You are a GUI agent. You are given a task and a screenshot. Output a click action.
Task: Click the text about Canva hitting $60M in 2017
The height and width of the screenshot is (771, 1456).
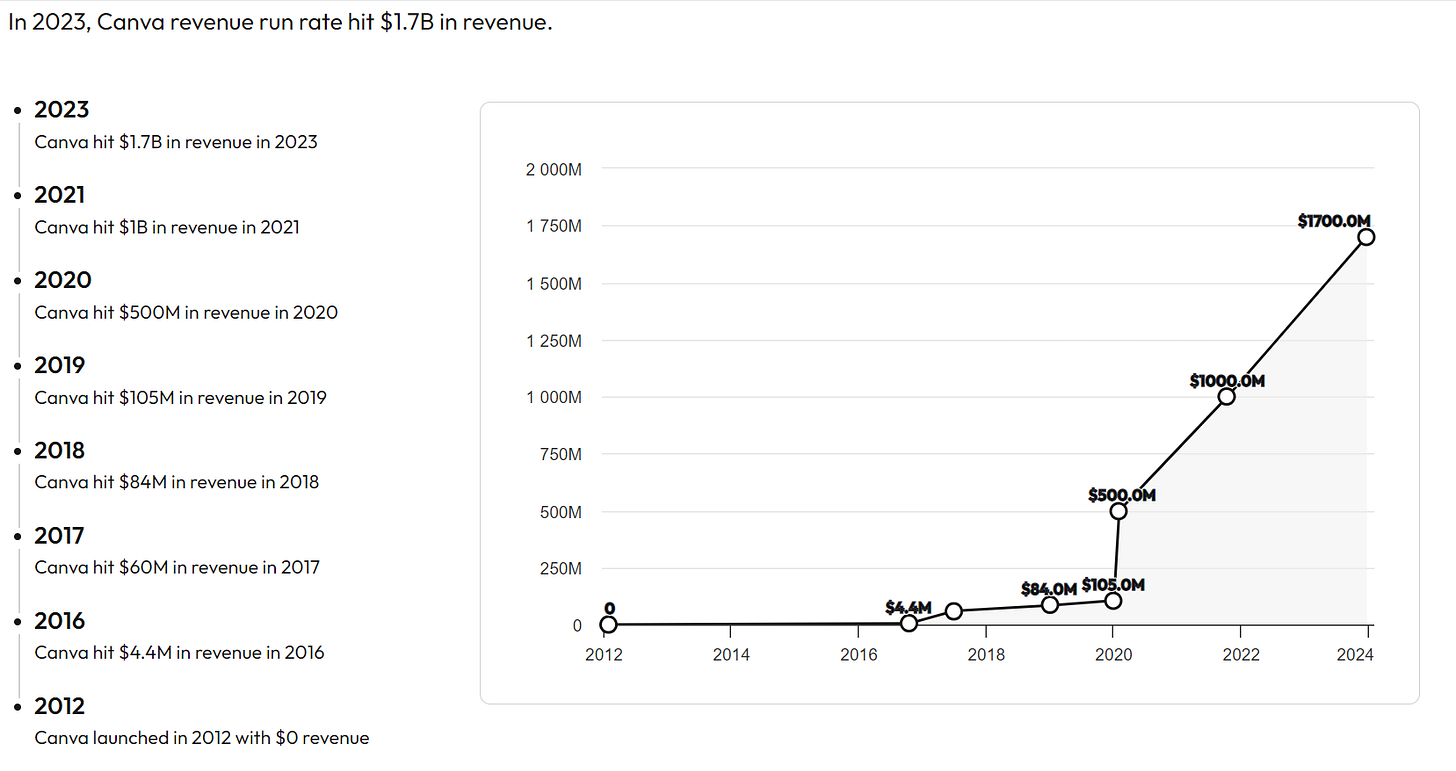[x=176, y=567]
